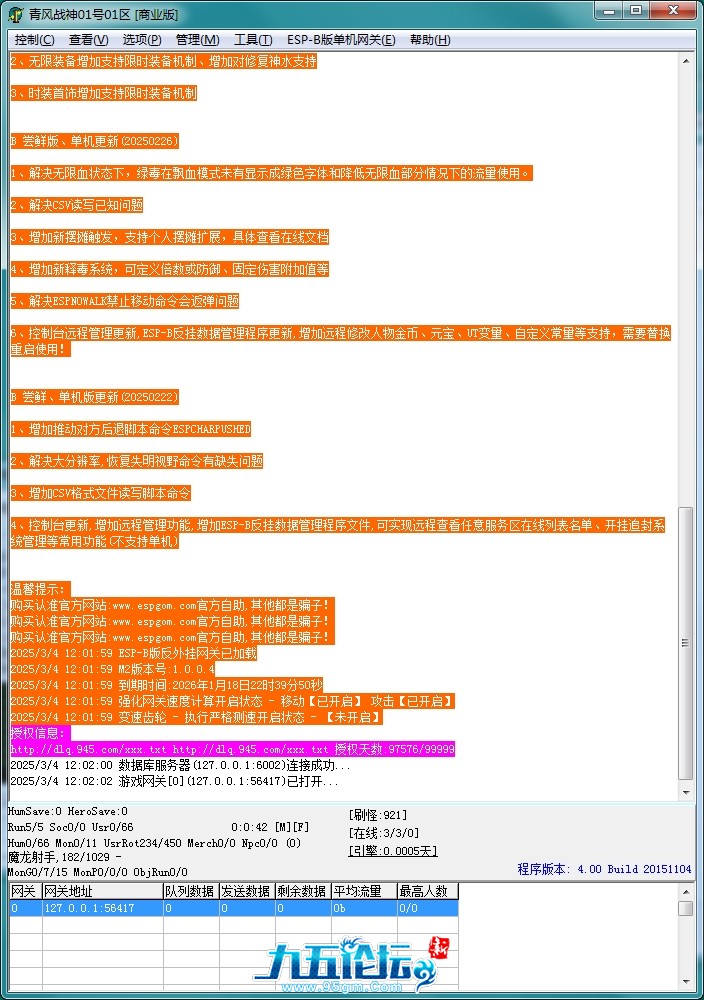This screenshot has width=704, height=1000.
Task: Minimize the 青风战神 window
Action: pyautogui.click(x=610, y=11)
